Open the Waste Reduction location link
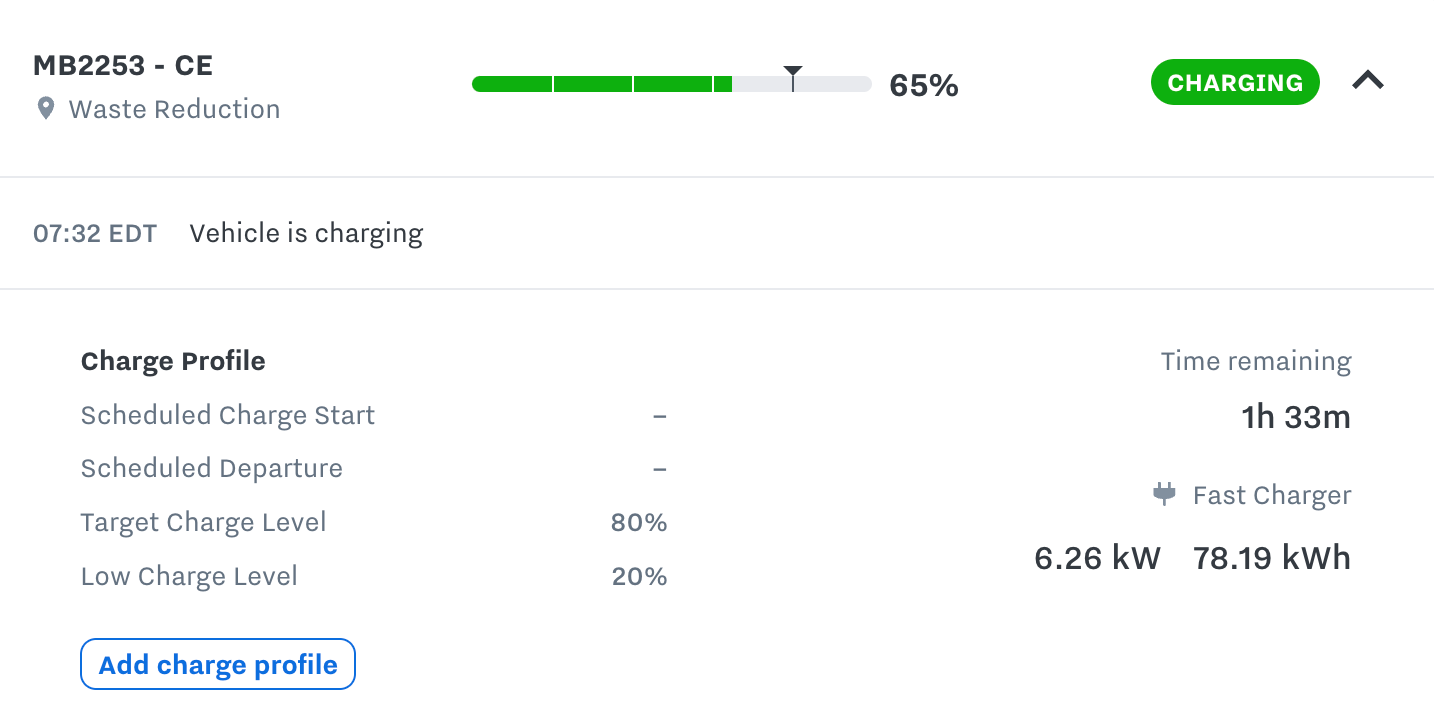This screenshot has width=1434, height=726. point(173,109)
